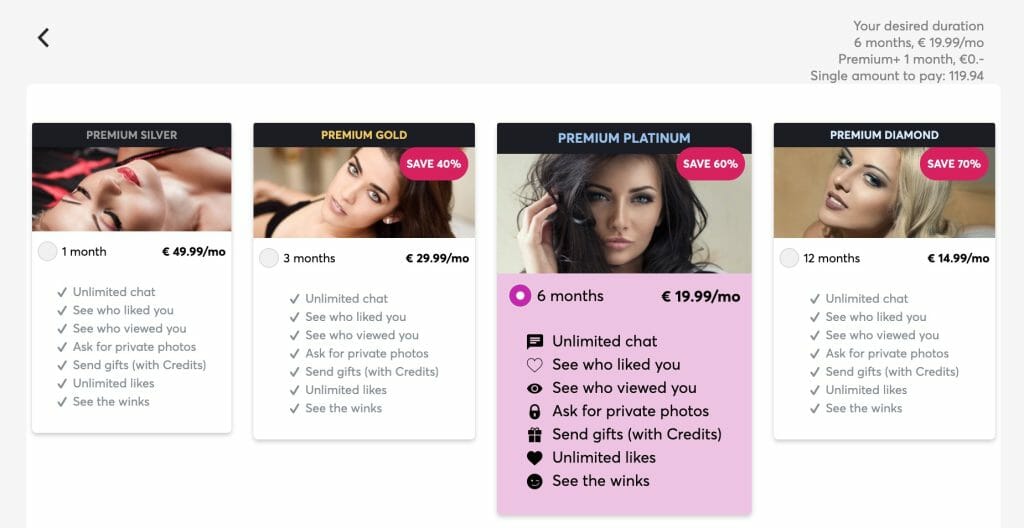Click the eye icon for See who viewed you
Viewport: 1024px width, 528px height.
click(534, 388)
